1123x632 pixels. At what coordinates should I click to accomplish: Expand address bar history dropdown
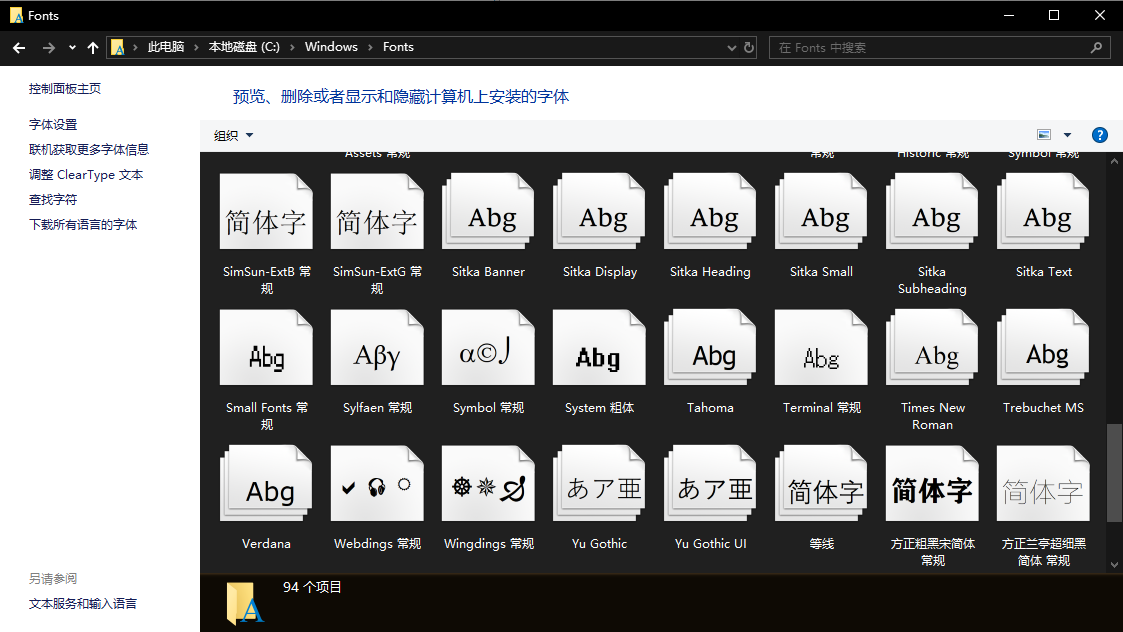[x=731, y=47]
